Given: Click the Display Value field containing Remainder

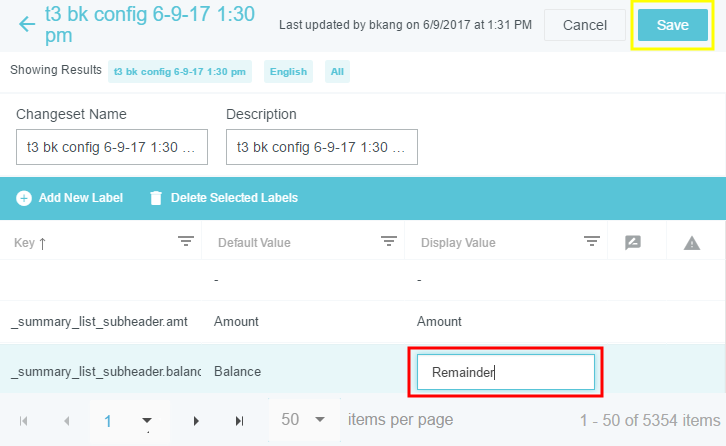Looking at the screenshot, I should coord(505,373).
